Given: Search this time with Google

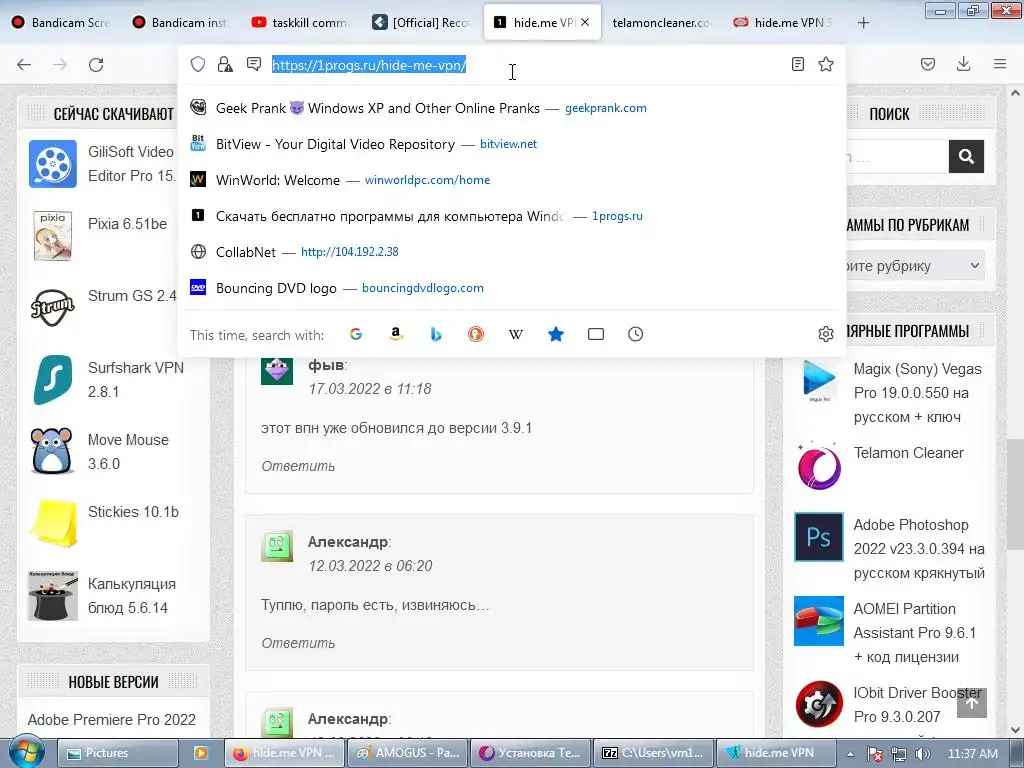Looking at the screenshot, I should [x=356, y=334].
